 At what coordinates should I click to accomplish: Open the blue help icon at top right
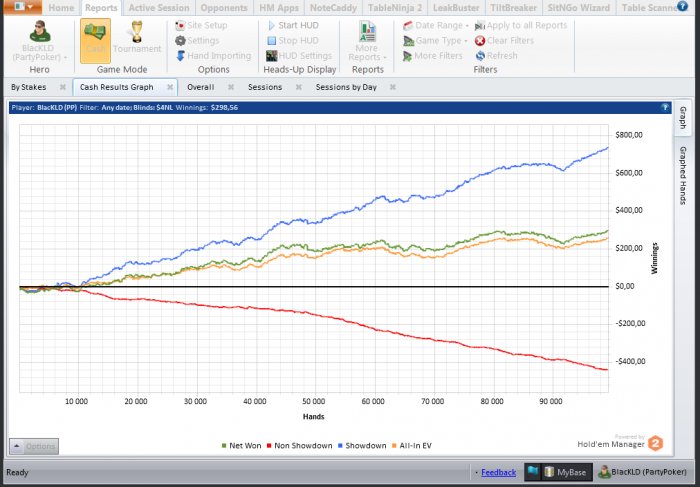682,6
